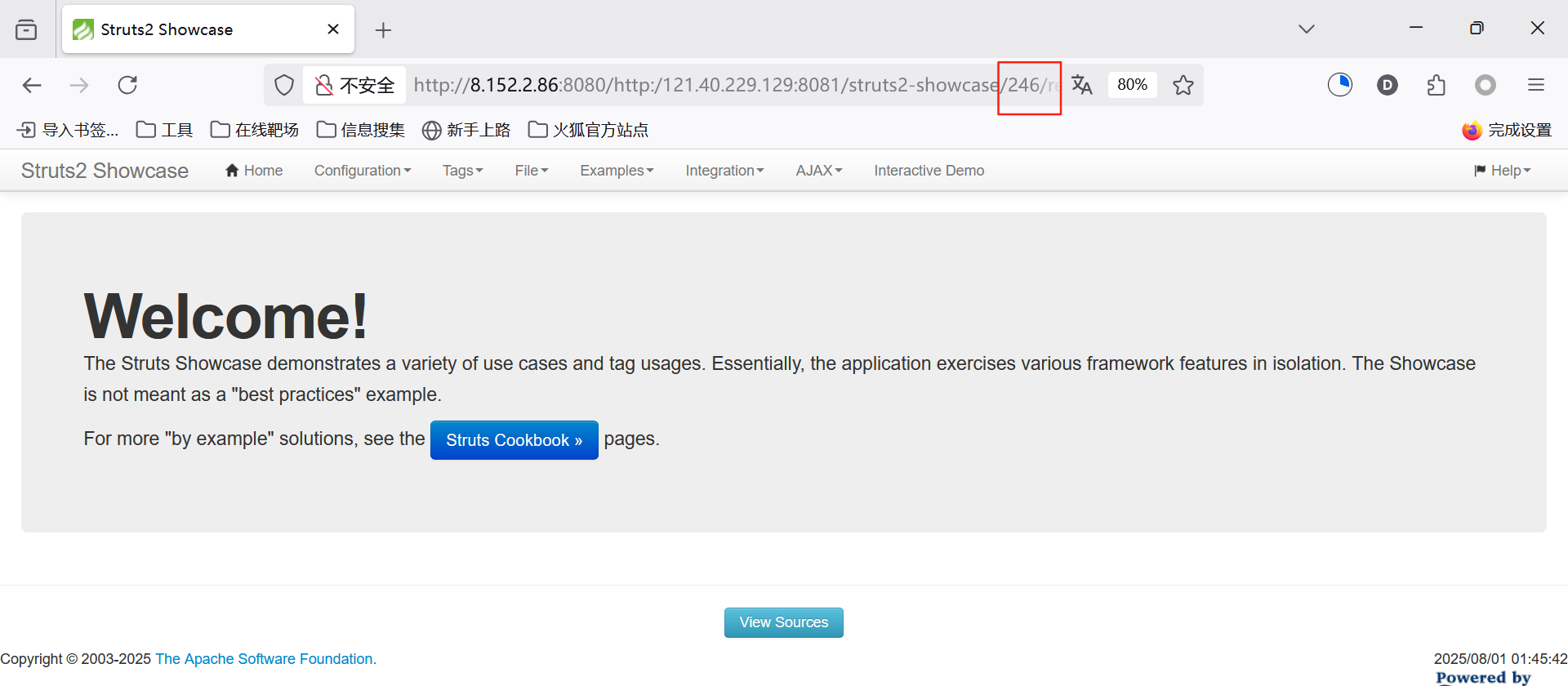Screen dimensions: 1568x686
Task: Click the 完成设置 Firefox button
Action: click(x=1507, y=130)
